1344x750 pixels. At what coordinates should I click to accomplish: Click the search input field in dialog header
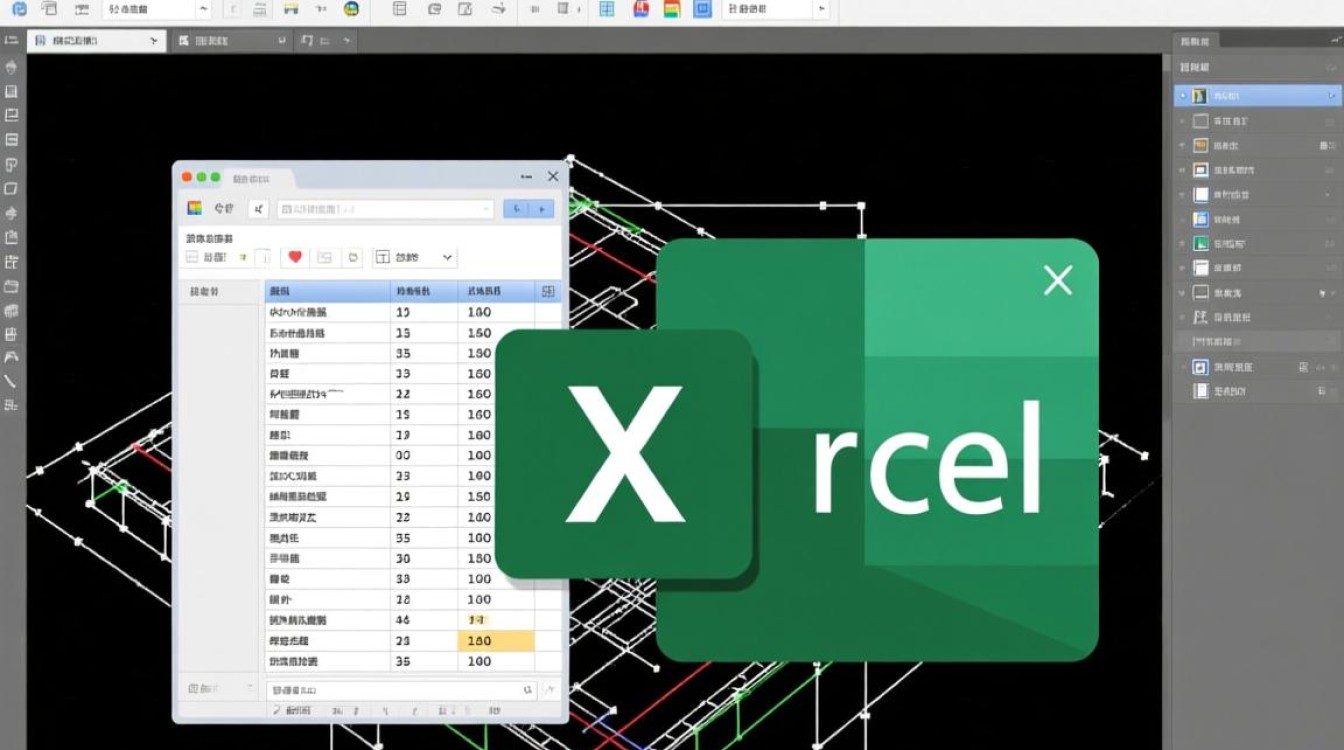click(385, 209)
